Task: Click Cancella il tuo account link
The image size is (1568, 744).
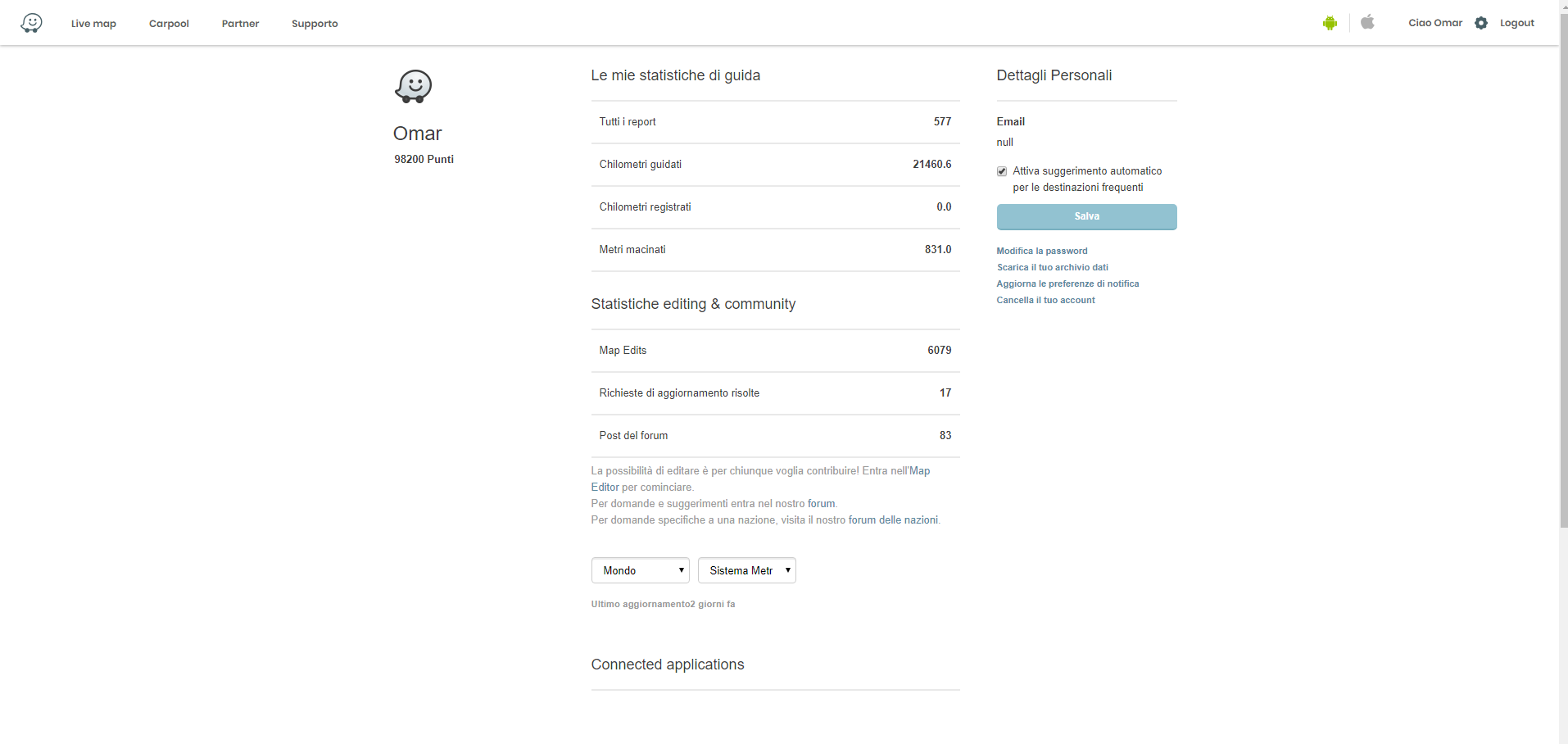Action: click(1045, 300)
